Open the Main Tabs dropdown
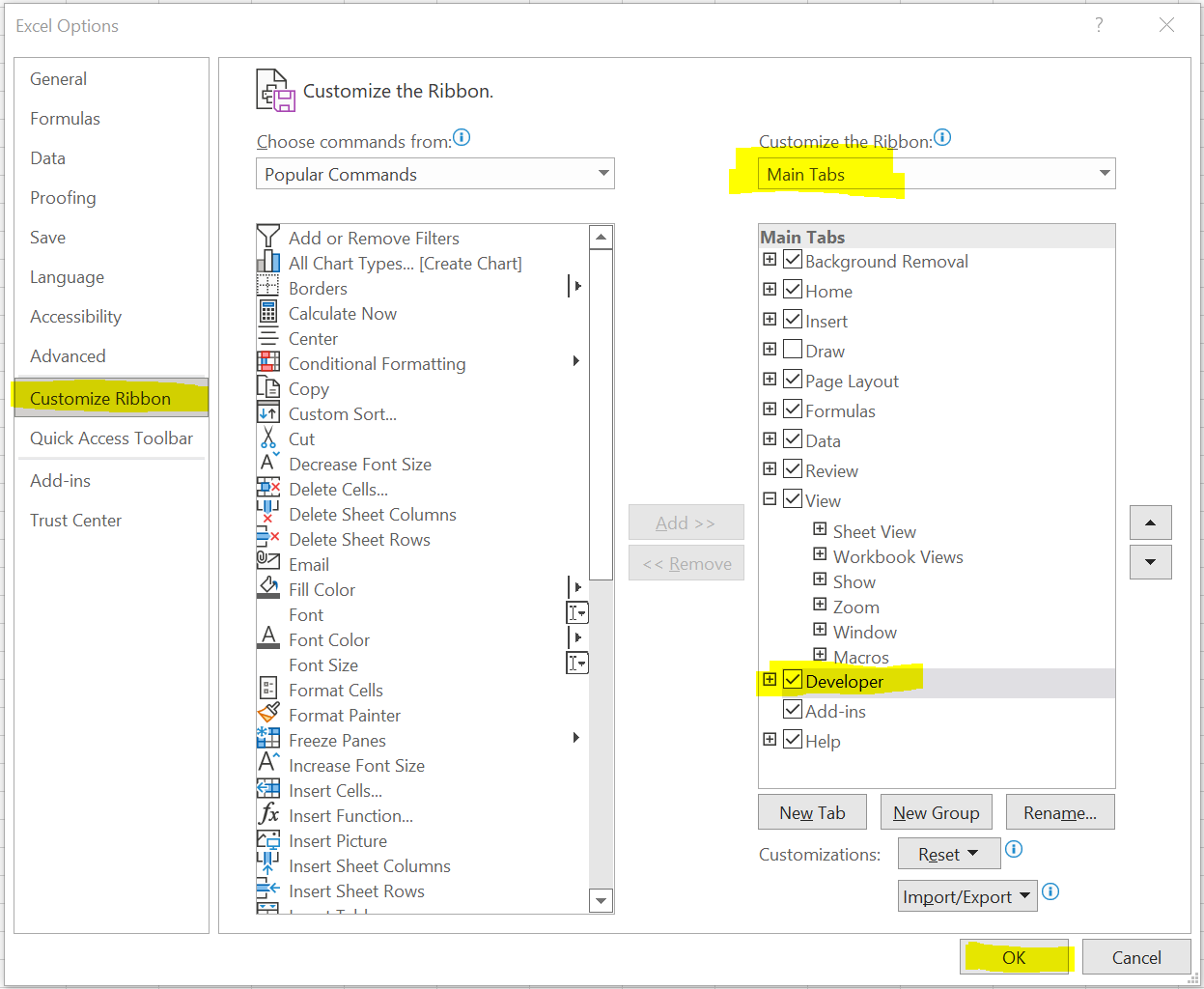This screenshot has width=1204, height=989. [1105, 174]
